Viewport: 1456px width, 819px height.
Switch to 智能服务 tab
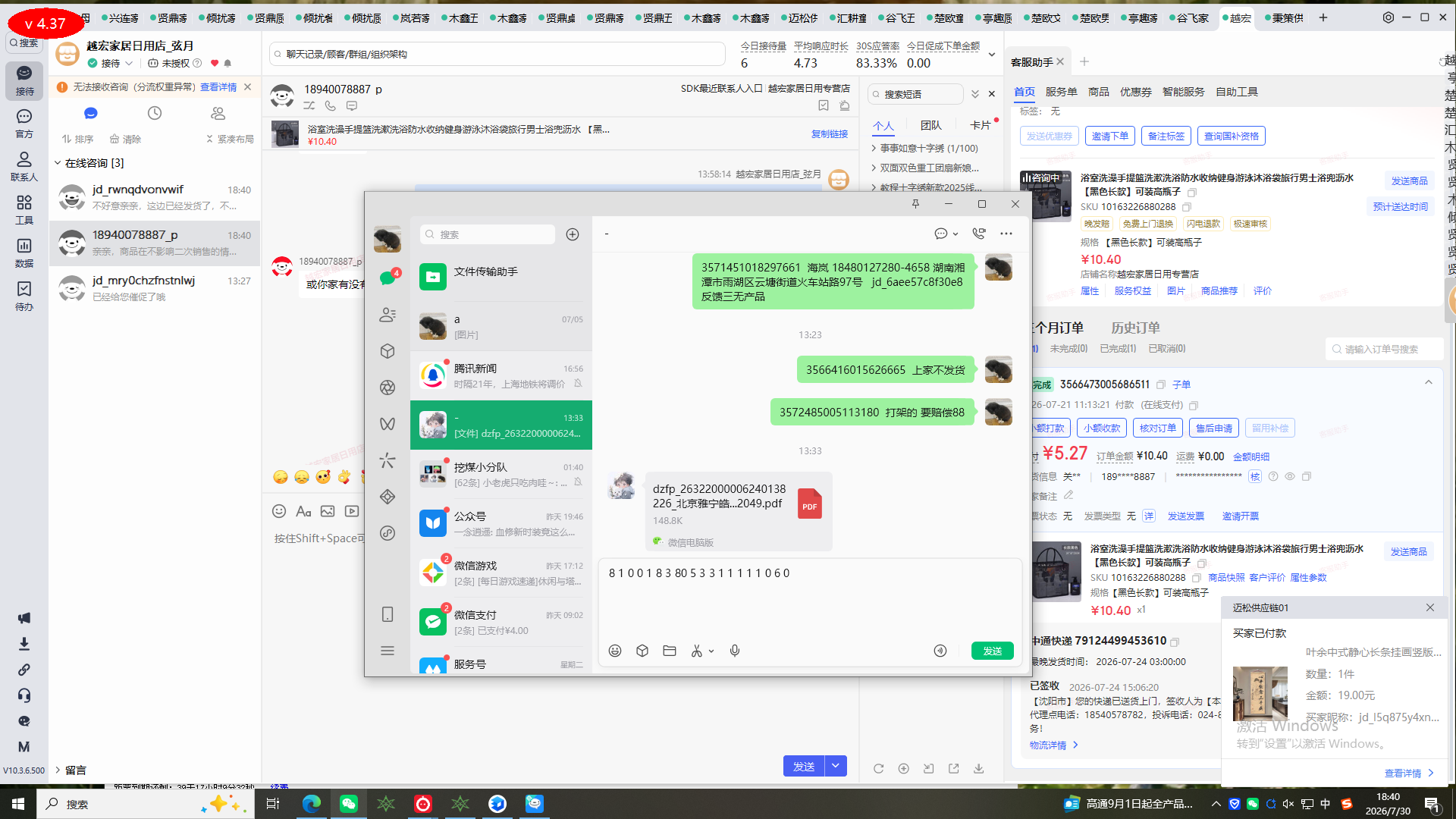coord(1183,92)
